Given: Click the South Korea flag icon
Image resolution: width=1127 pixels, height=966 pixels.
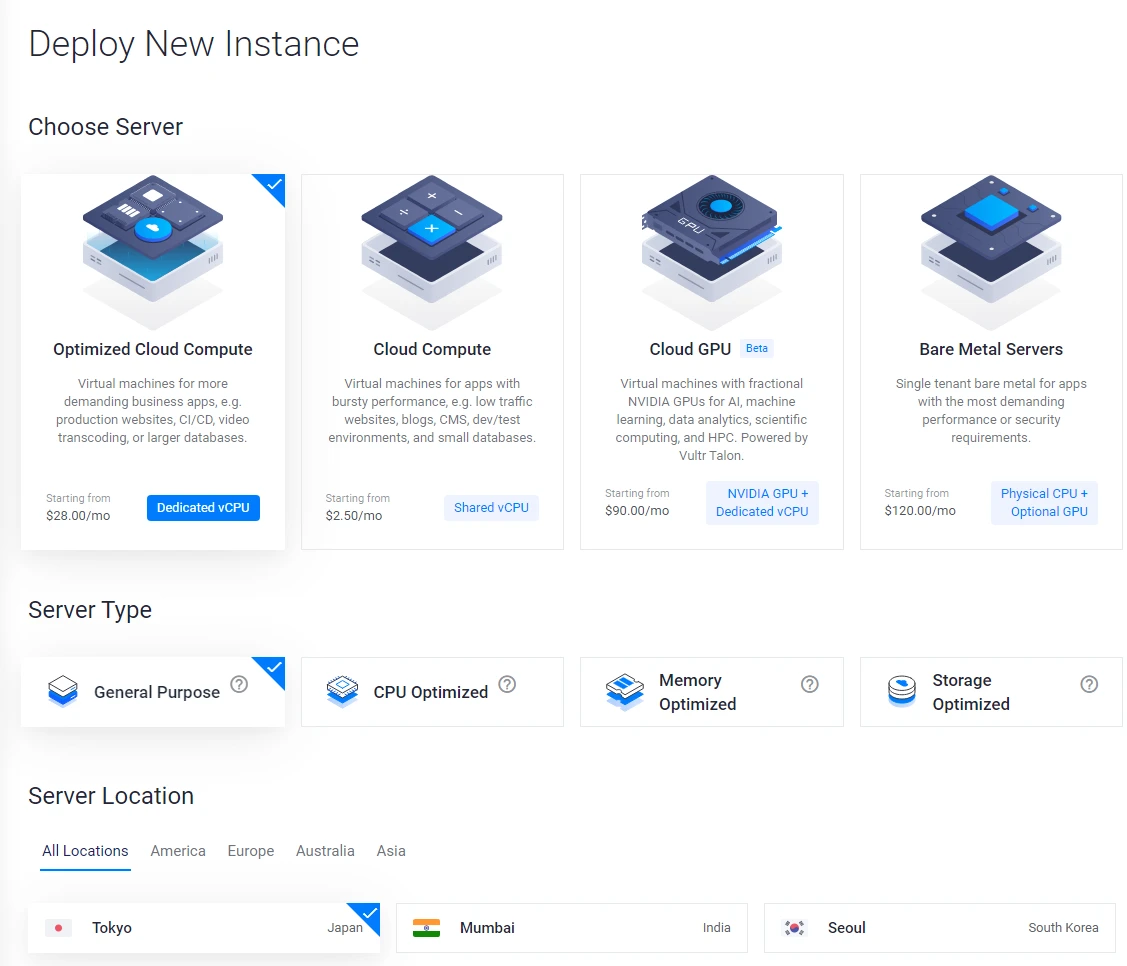Looking at the screenshot, I should click(794, 928).
